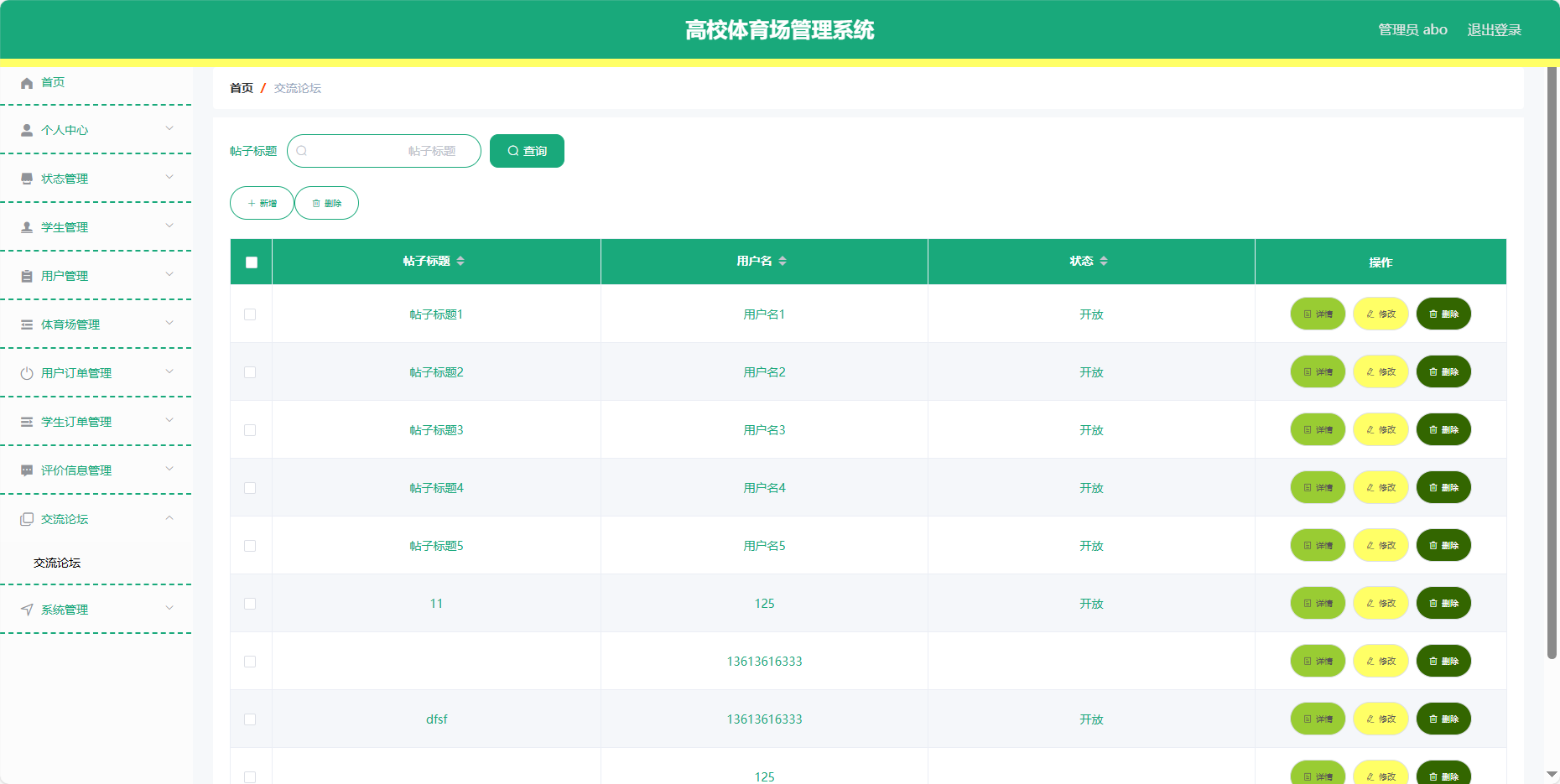Viewport: 1560px width, 784px height.
Task: Click the chat icon beside 评价信息管理
Action: 27,471
